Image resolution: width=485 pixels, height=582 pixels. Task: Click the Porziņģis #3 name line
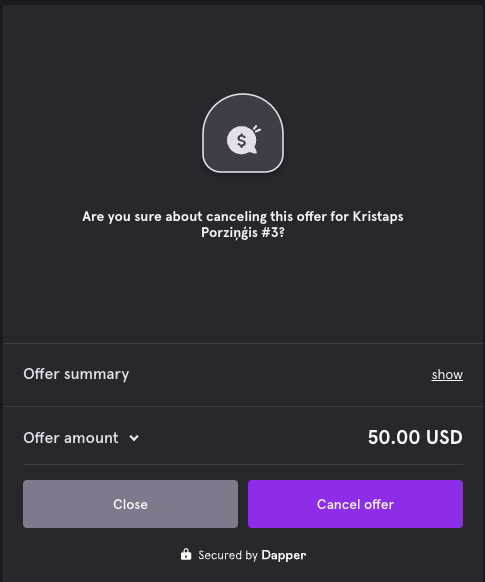(x=243, y=233)
